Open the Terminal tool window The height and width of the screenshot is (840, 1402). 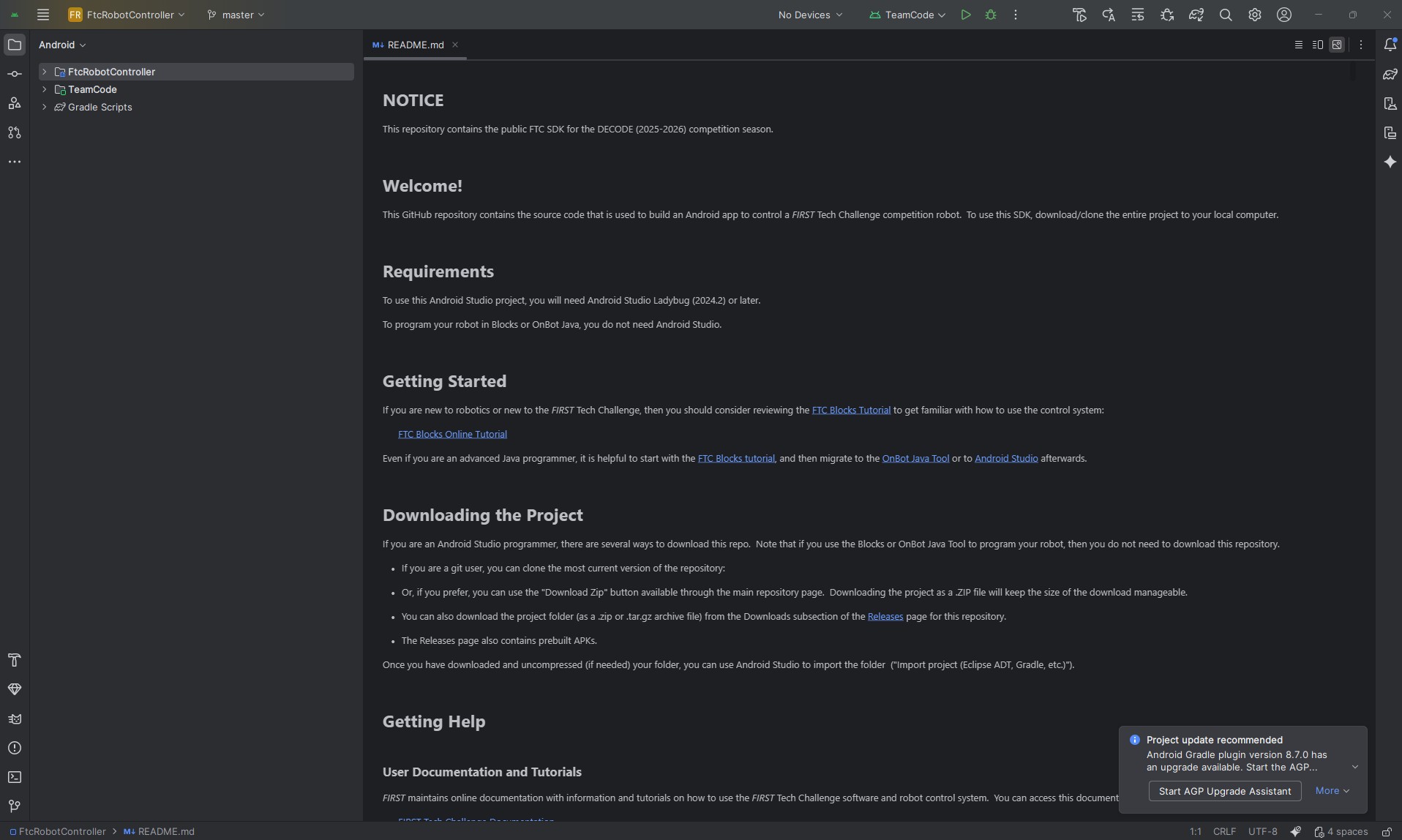click(x=15, y=777)
